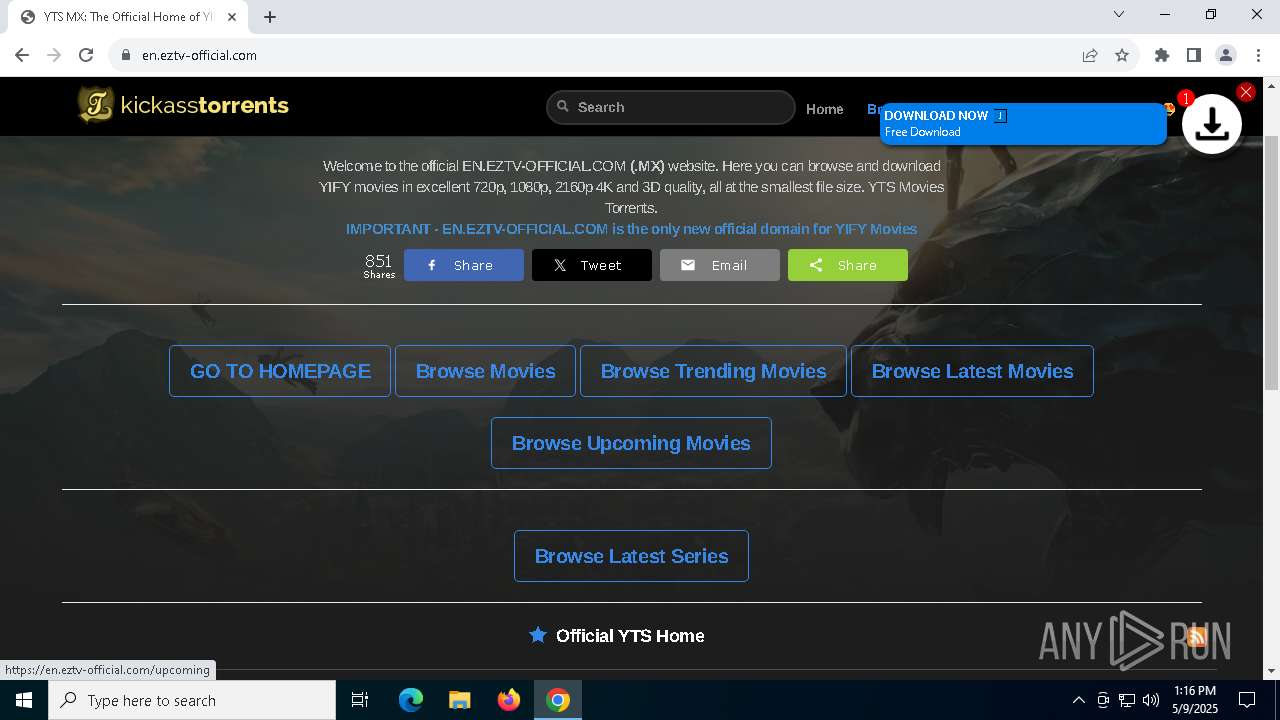Screen dimensions: 1280x720
Task: Click the RSS feed icon
Action: (1197, 636)
